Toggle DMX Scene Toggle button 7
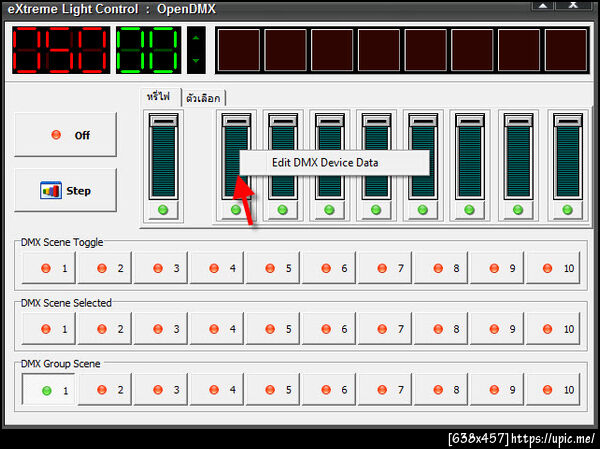The image size is (600, 449). 385,268
